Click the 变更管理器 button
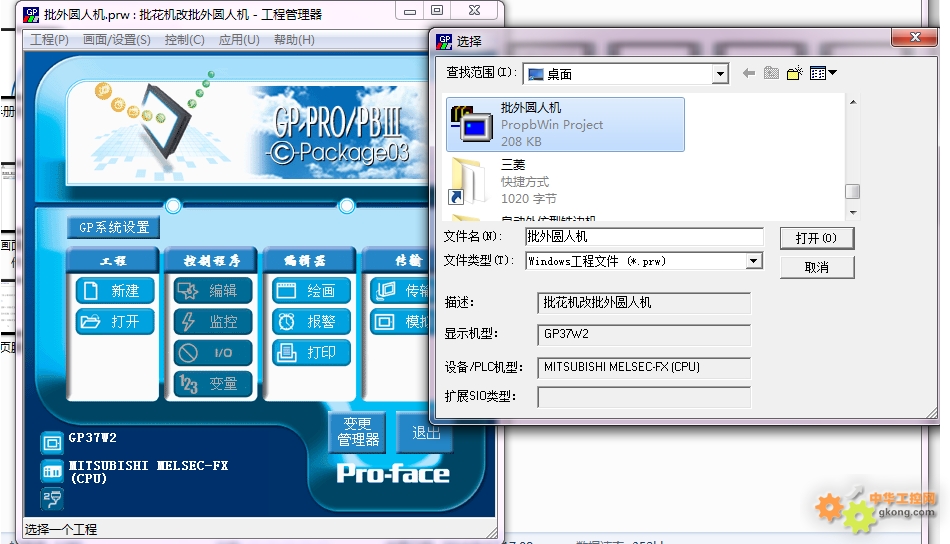Viewport: 950px width, 544px height. [x=357, y=432]
